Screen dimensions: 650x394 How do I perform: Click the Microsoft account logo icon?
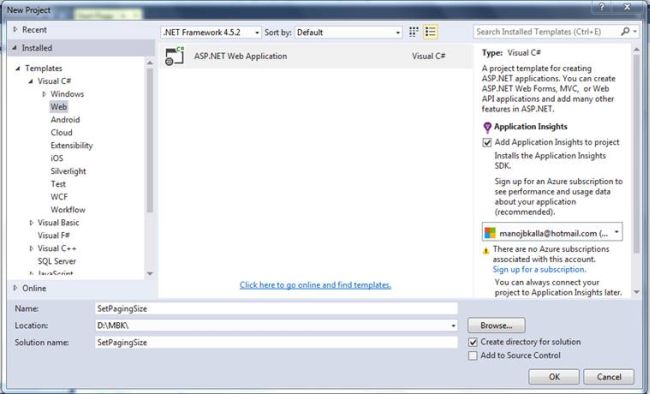pyautogui.click(x=490, y=233)
